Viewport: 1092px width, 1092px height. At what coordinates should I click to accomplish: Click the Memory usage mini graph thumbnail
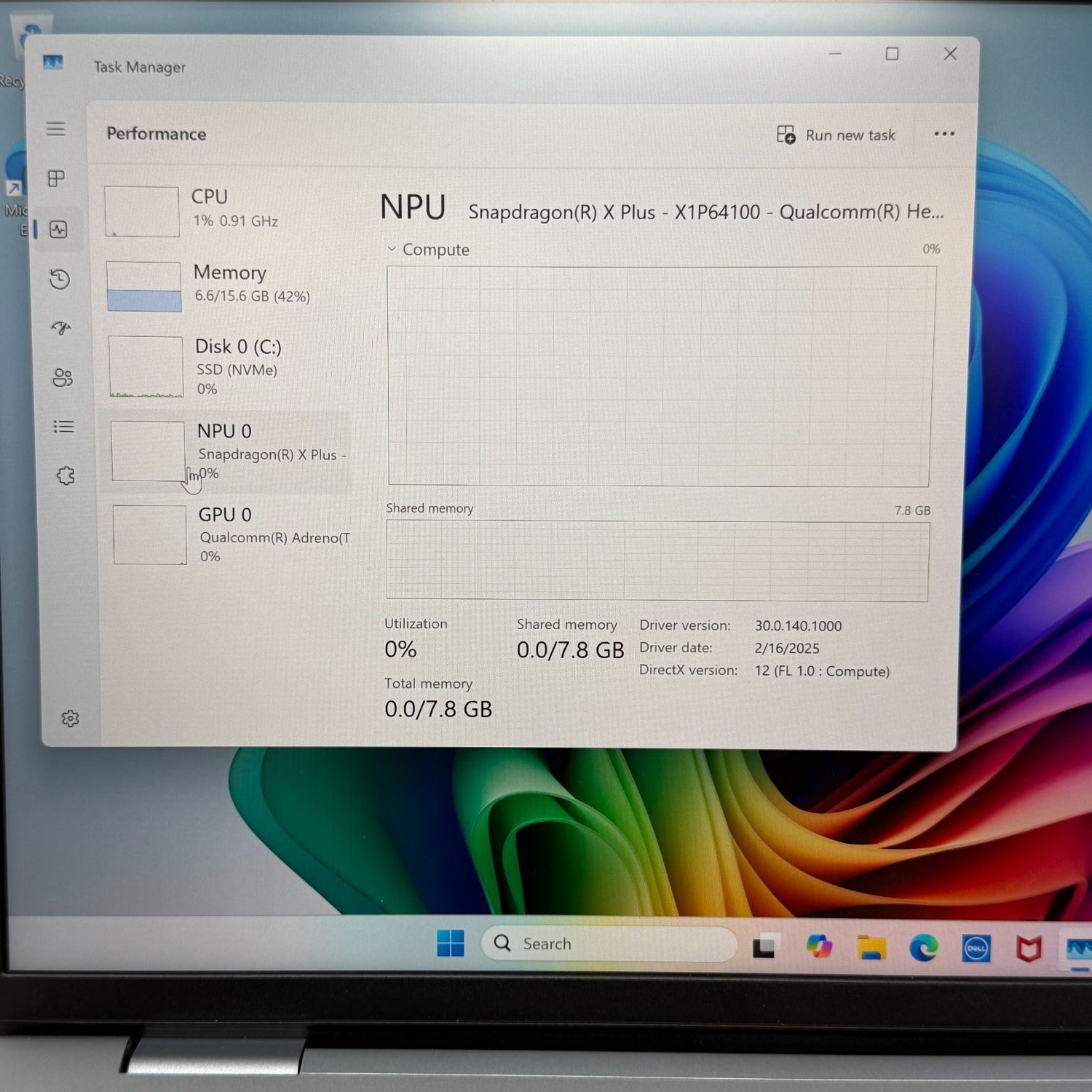click(x=144, y=287)
